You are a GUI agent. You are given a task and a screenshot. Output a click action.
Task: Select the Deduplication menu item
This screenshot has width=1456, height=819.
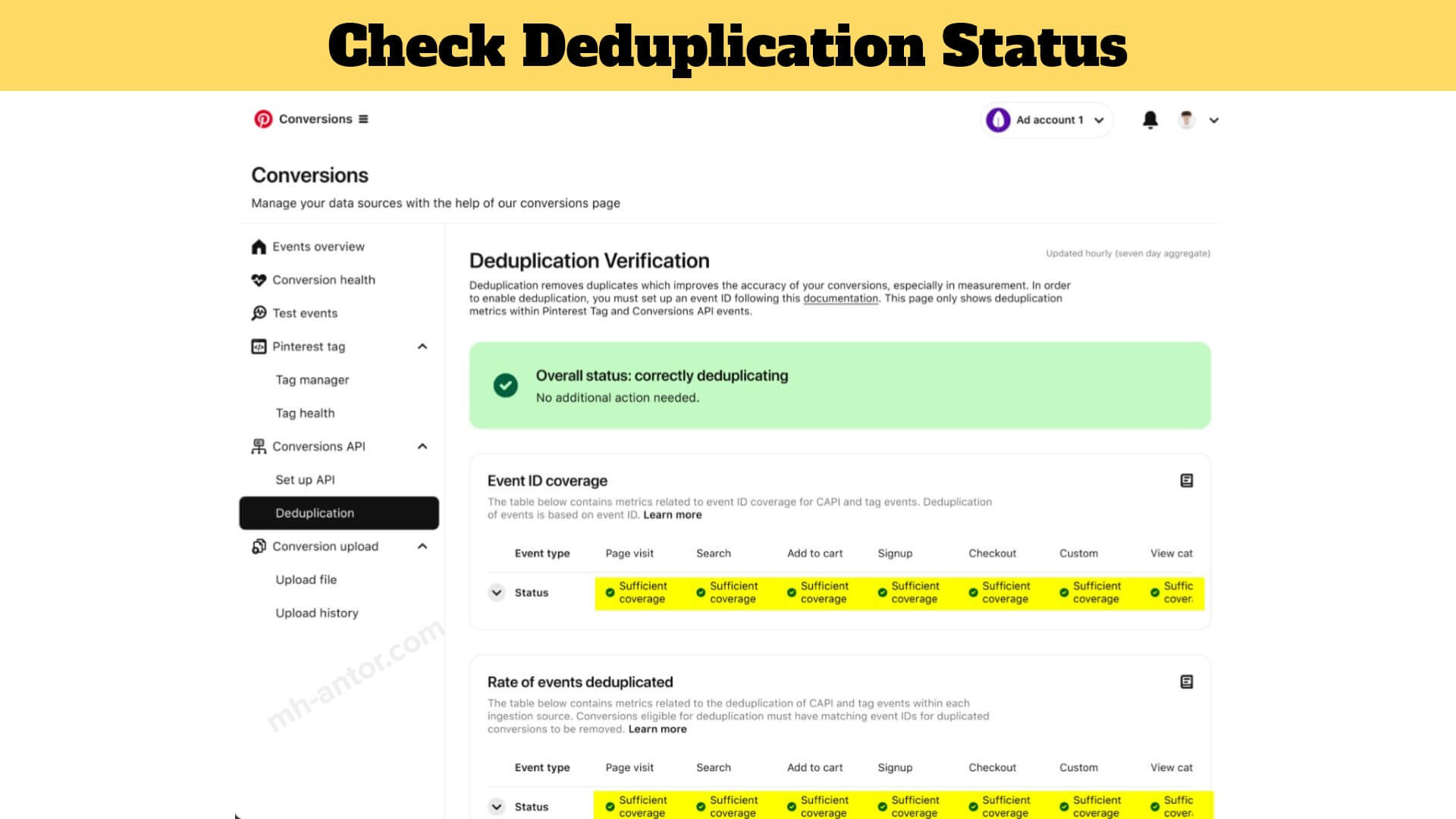click(x=339, y=513)
